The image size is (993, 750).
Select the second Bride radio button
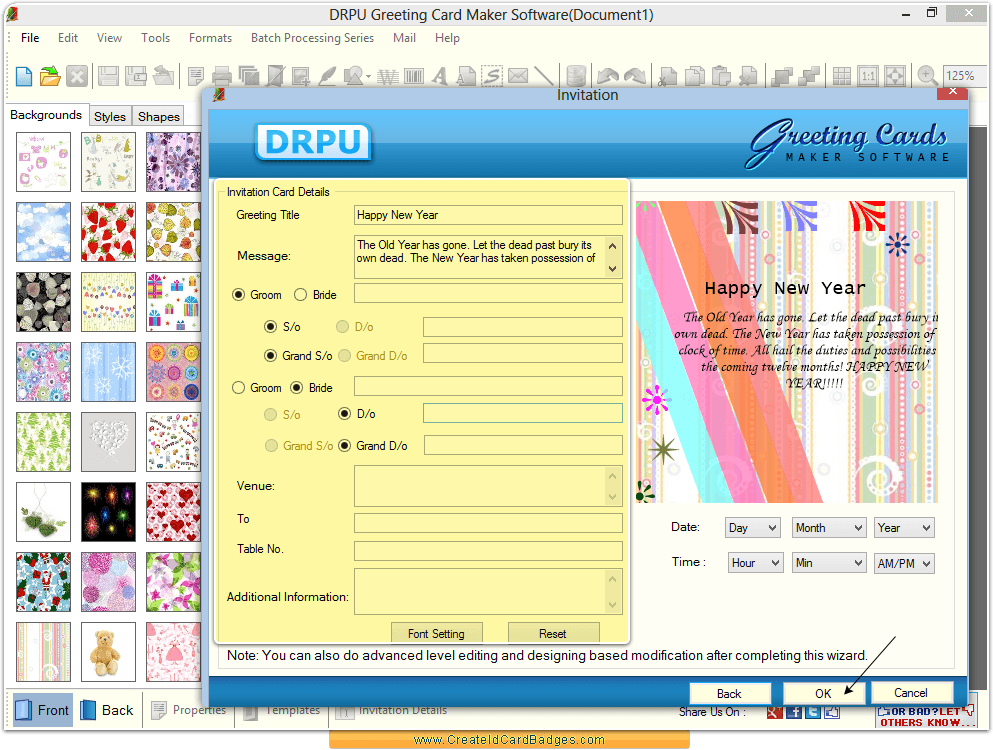pos(296,387)
